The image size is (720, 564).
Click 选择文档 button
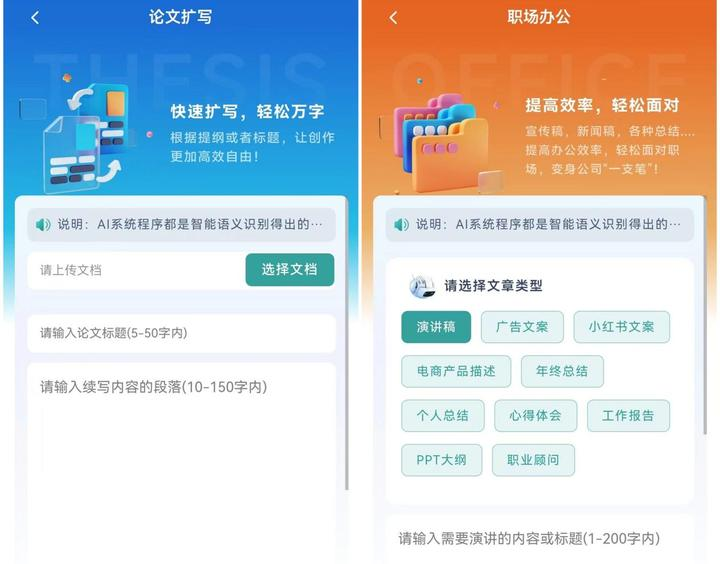(290, 270)
